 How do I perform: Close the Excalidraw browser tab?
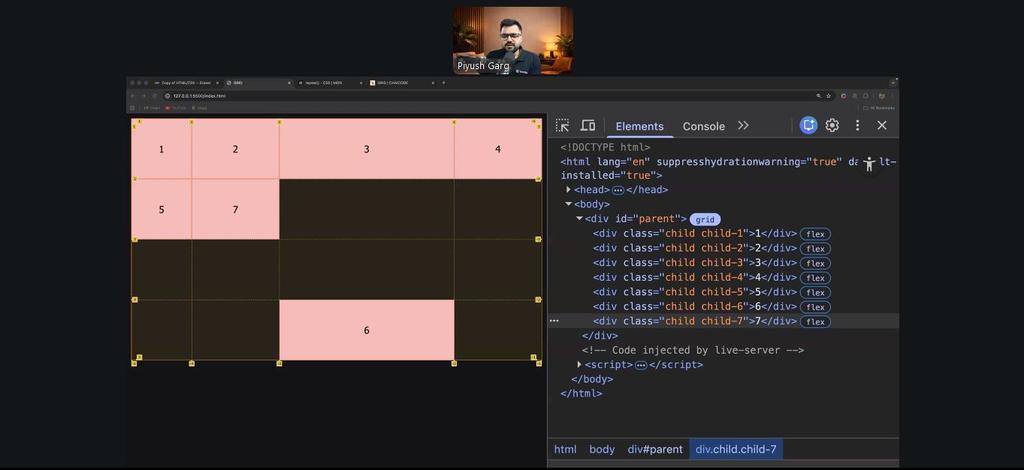(217, 83)
